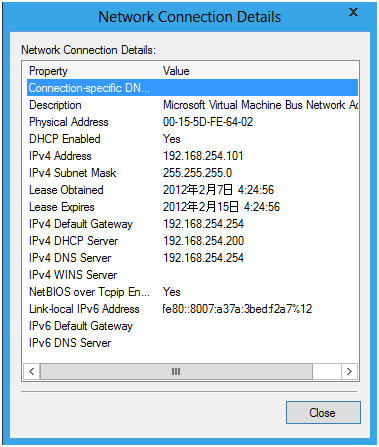Click right arrow of horizontal scrollbar
This screenshot has height=447, width=379.
pos(349,371)
